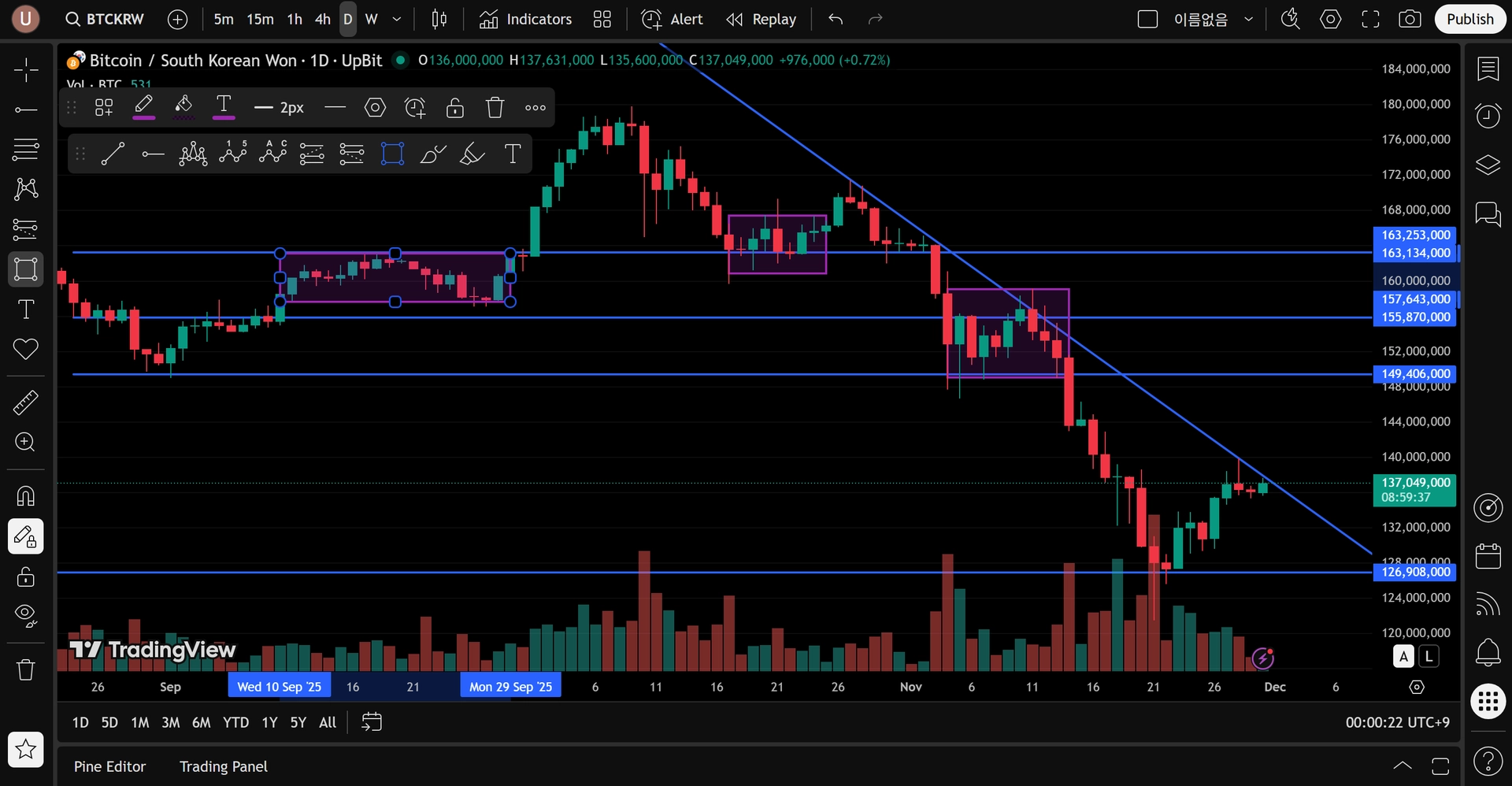Open the select layout square icon
Screen dimensions: 1512x786
coord(1147,20)
